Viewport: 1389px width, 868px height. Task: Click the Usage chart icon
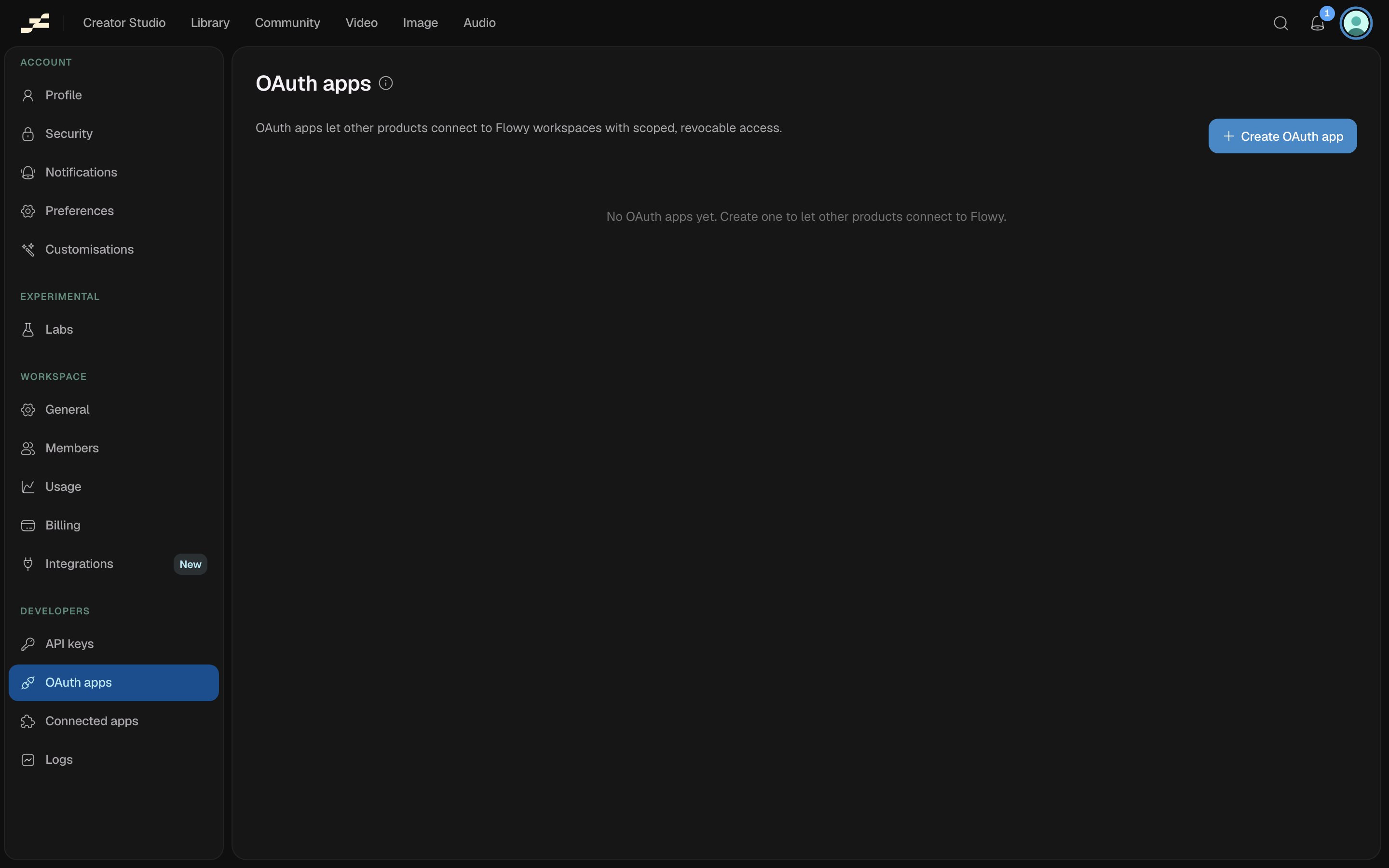[x=27, y=487]
